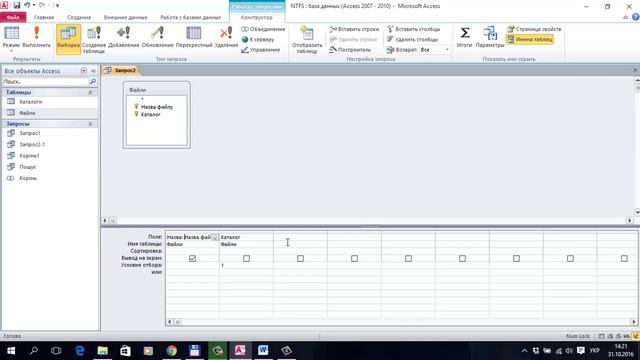
Task: Choose the Добавление query type
Action: coord(124,38)
